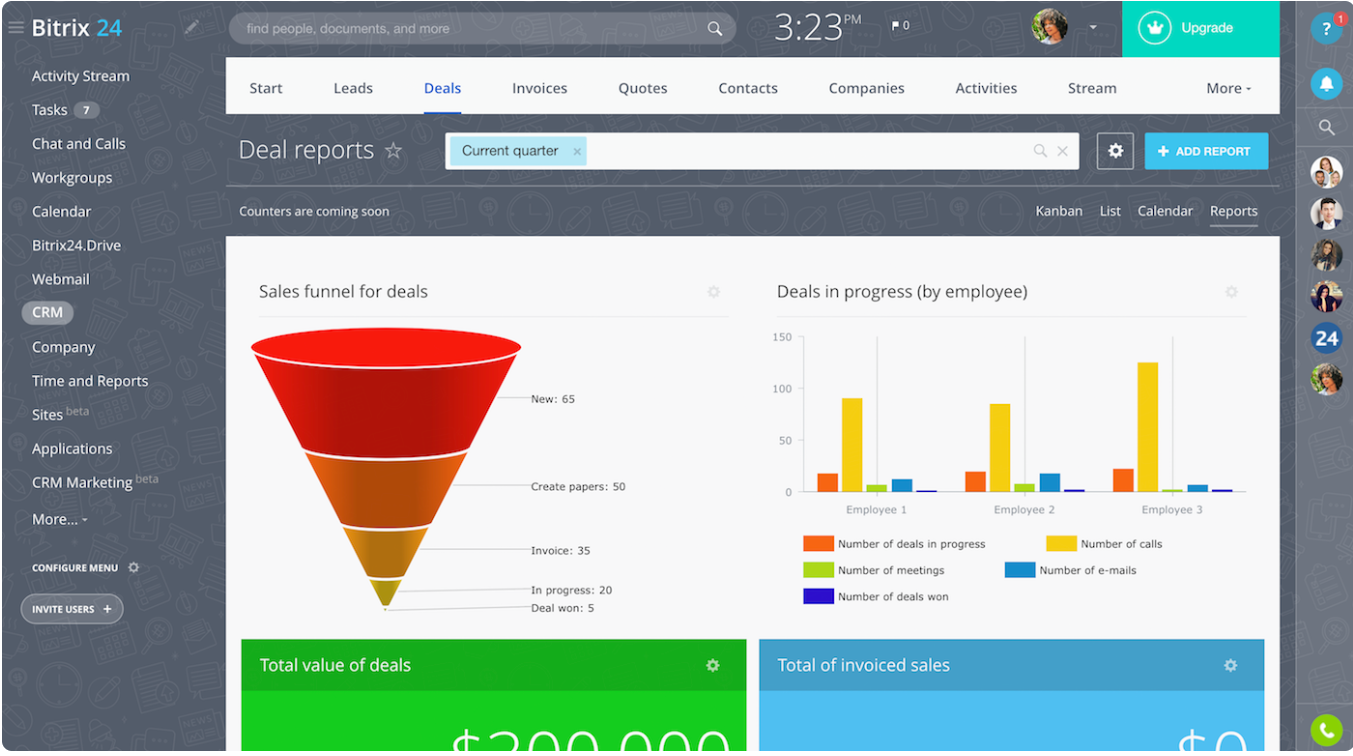The width and height of the screenshot is (1353, 756).
Task: Open search from the right sidebar magnifier
Action: 1326,128
